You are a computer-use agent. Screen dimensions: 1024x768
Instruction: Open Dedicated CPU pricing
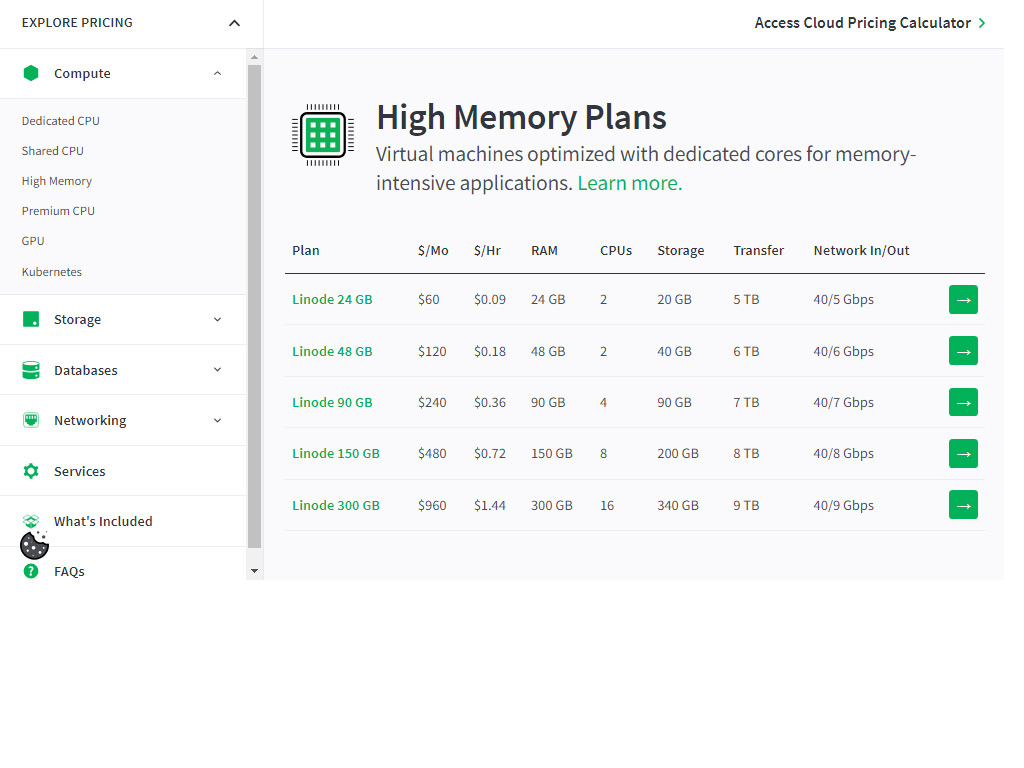61,121
